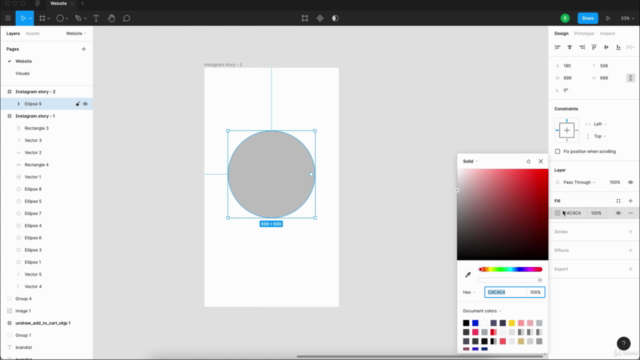The image size is (640, 360).
Task: Add a new page with plus icon
Action: point(84,49)
